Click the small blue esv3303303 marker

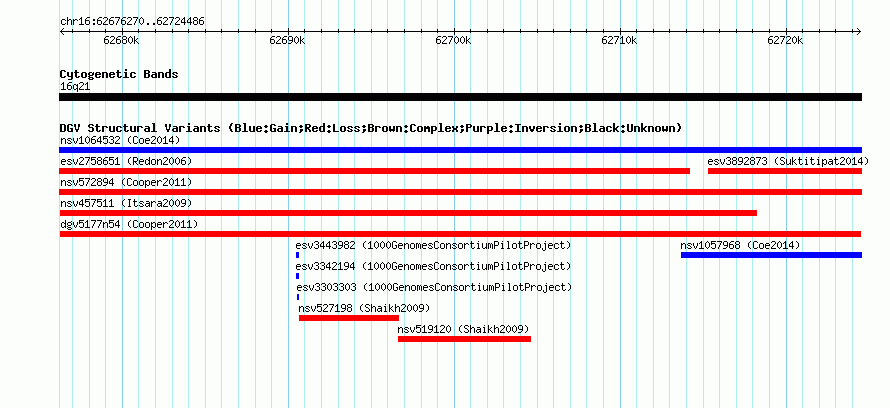297,297
